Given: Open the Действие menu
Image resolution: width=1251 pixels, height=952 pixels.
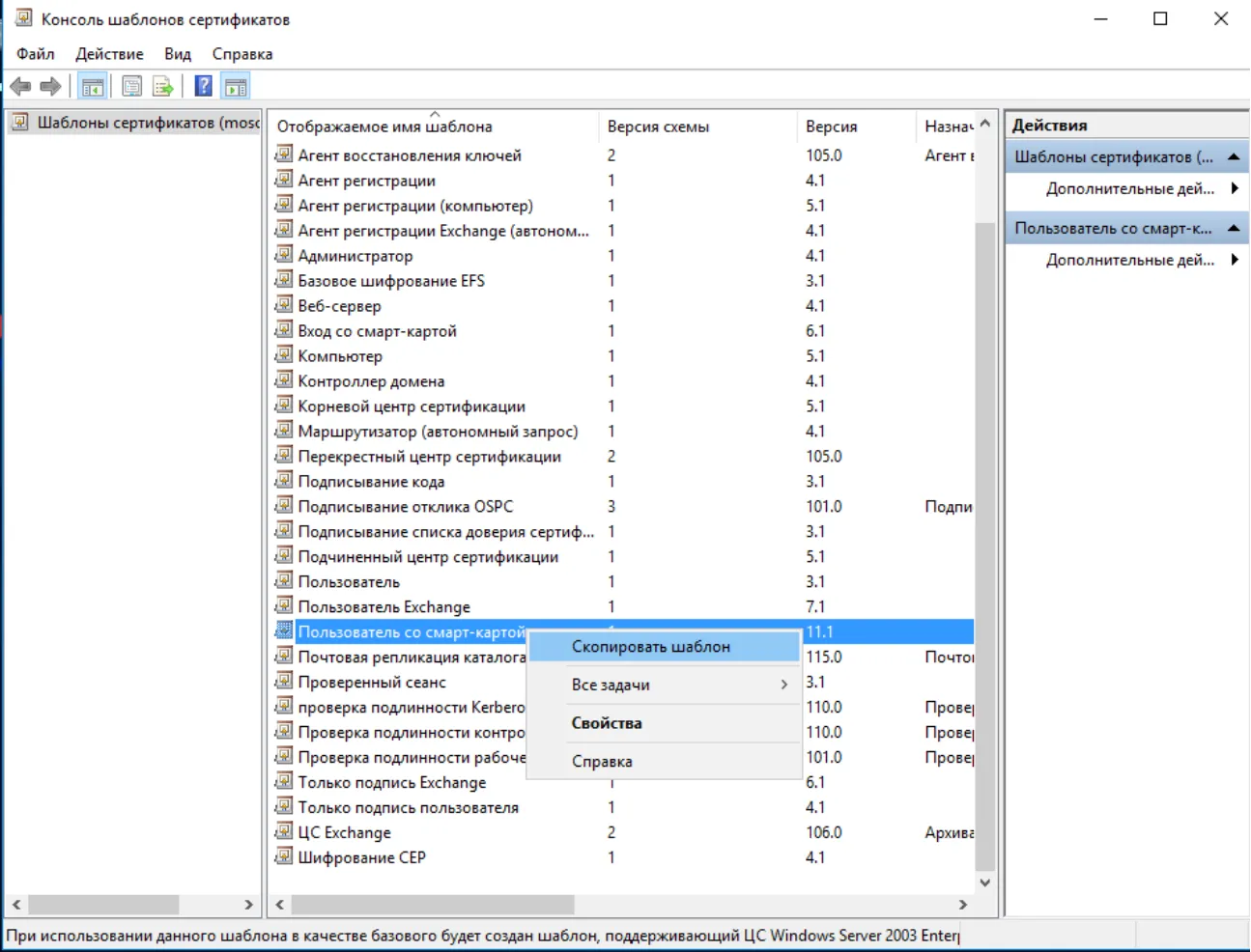Looking at the screenshot, I should (x=109, y=54).
